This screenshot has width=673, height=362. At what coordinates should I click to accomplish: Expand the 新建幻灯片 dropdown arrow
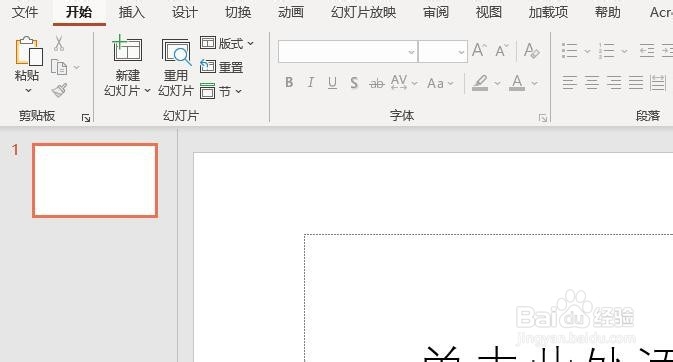point(147,91)
